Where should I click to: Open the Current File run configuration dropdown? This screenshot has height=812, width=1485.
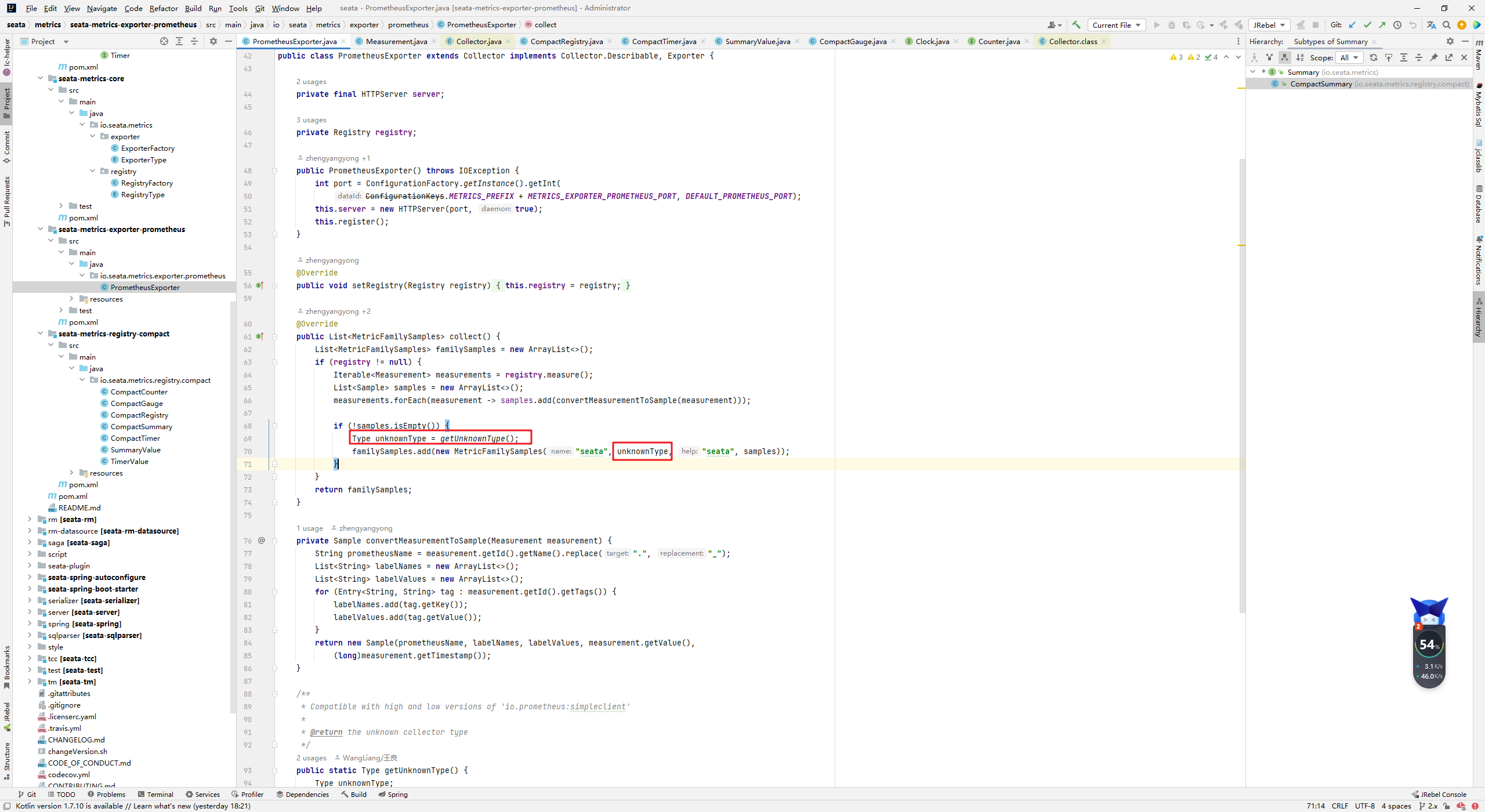pyautogui.click(x=1117, y=25)
